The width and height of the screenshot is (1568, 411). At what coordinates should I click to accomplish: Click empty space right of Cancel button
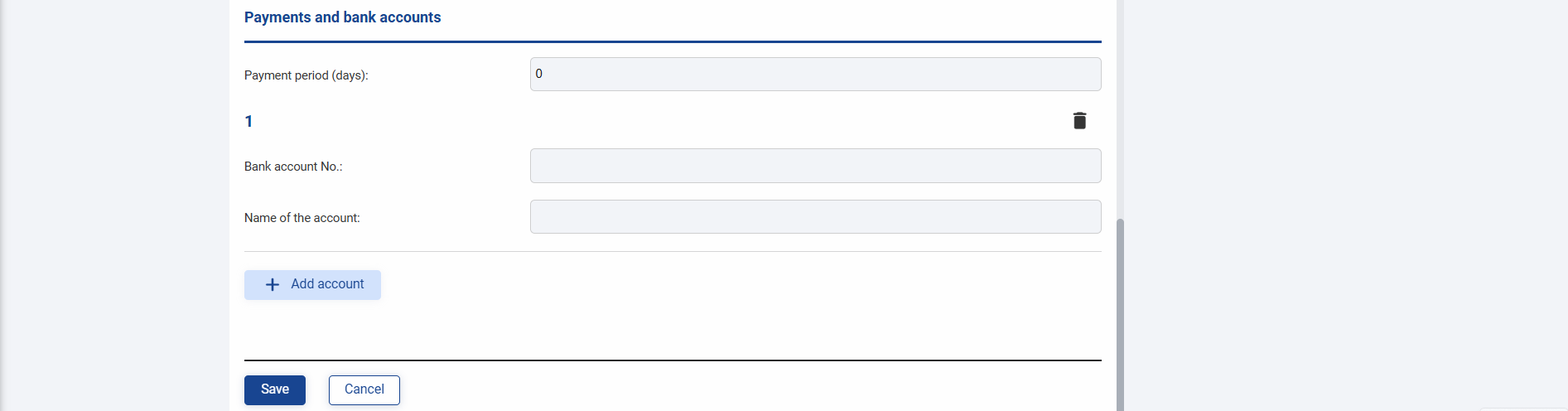coord(745,390)
